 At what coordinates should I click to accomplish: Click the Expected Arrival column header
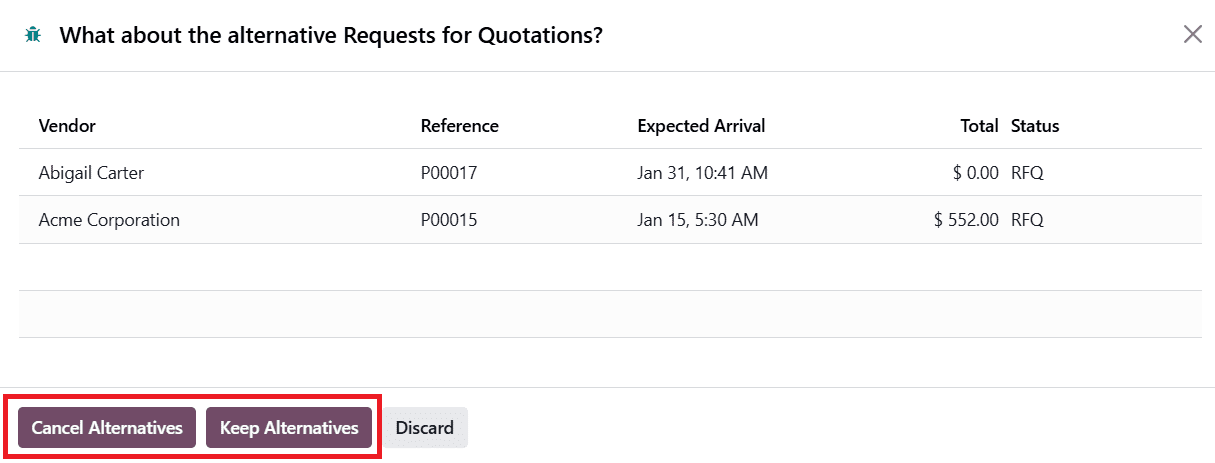(701, 126)
